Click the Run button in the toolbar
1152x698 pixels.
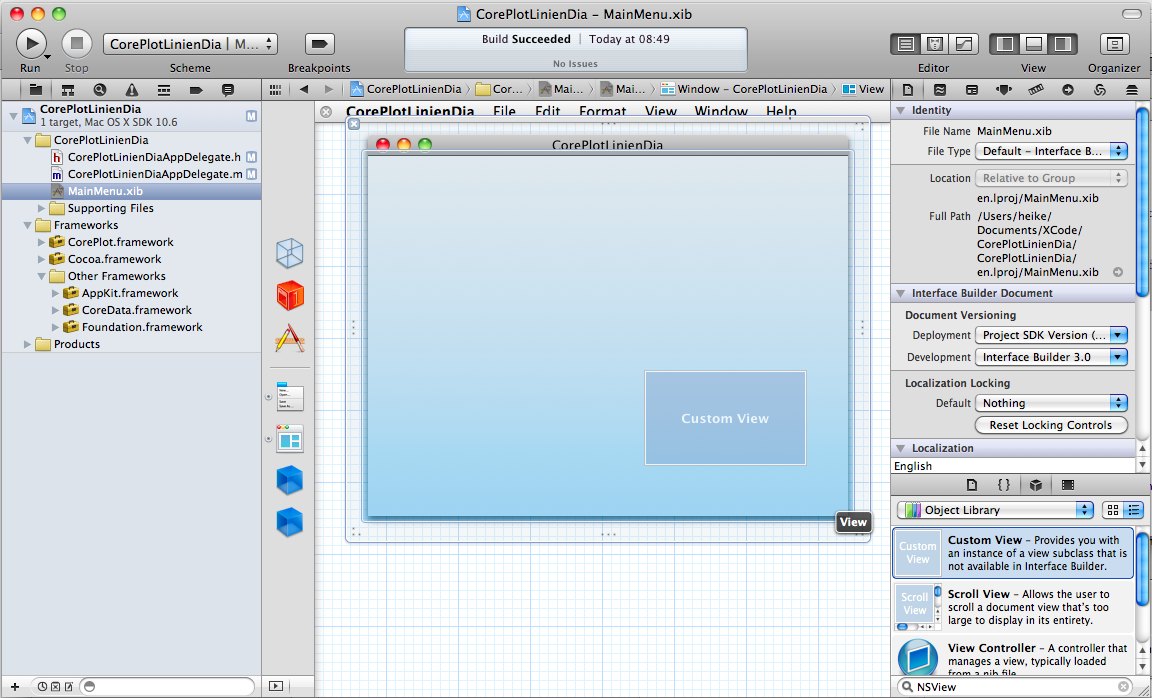31,43
